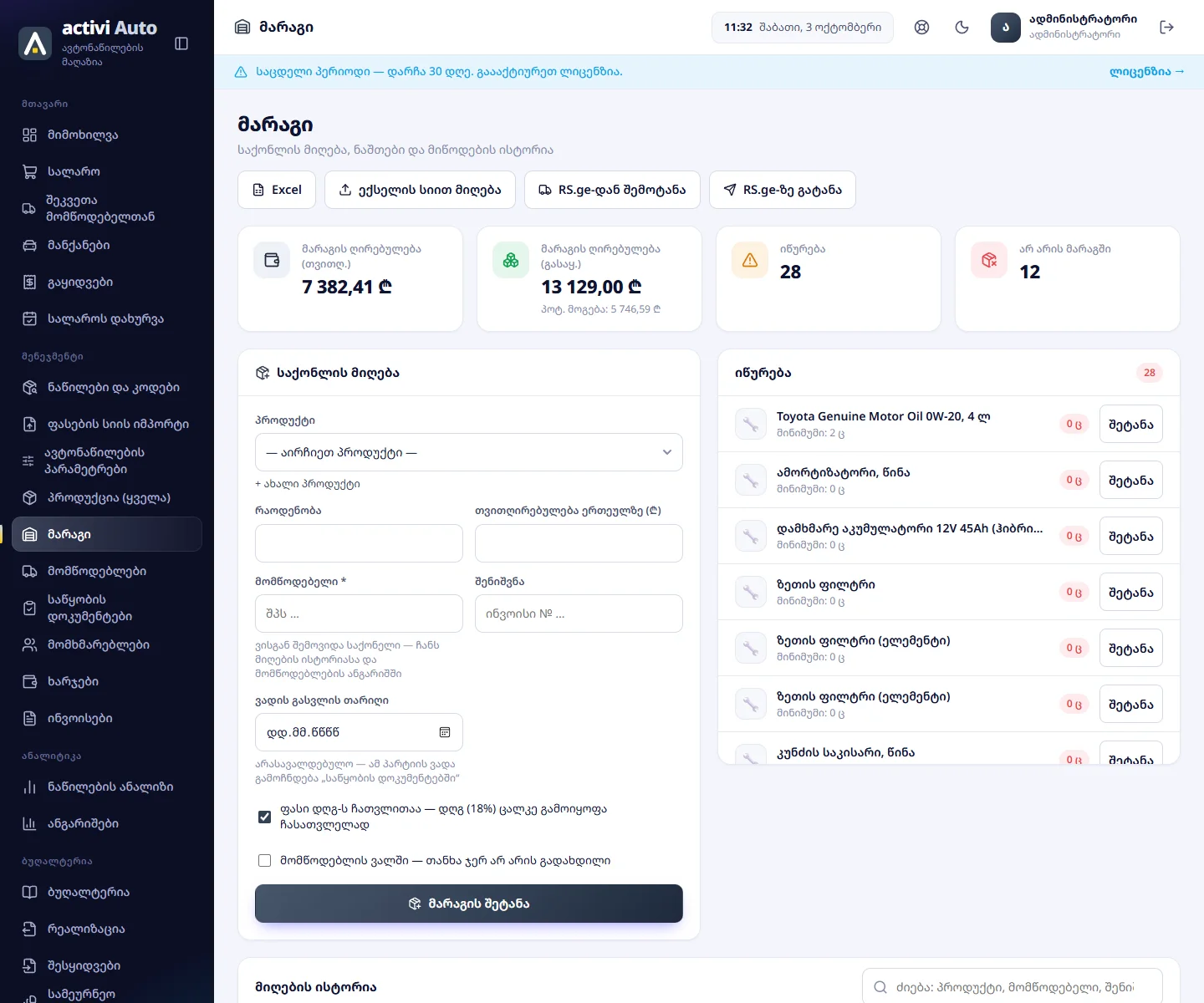Image resolution: width=1204 pixels, height=1003 pixels.
Task: Click the ვადის გასვლის თარიღი date field
Action: (x=359, y=732)
